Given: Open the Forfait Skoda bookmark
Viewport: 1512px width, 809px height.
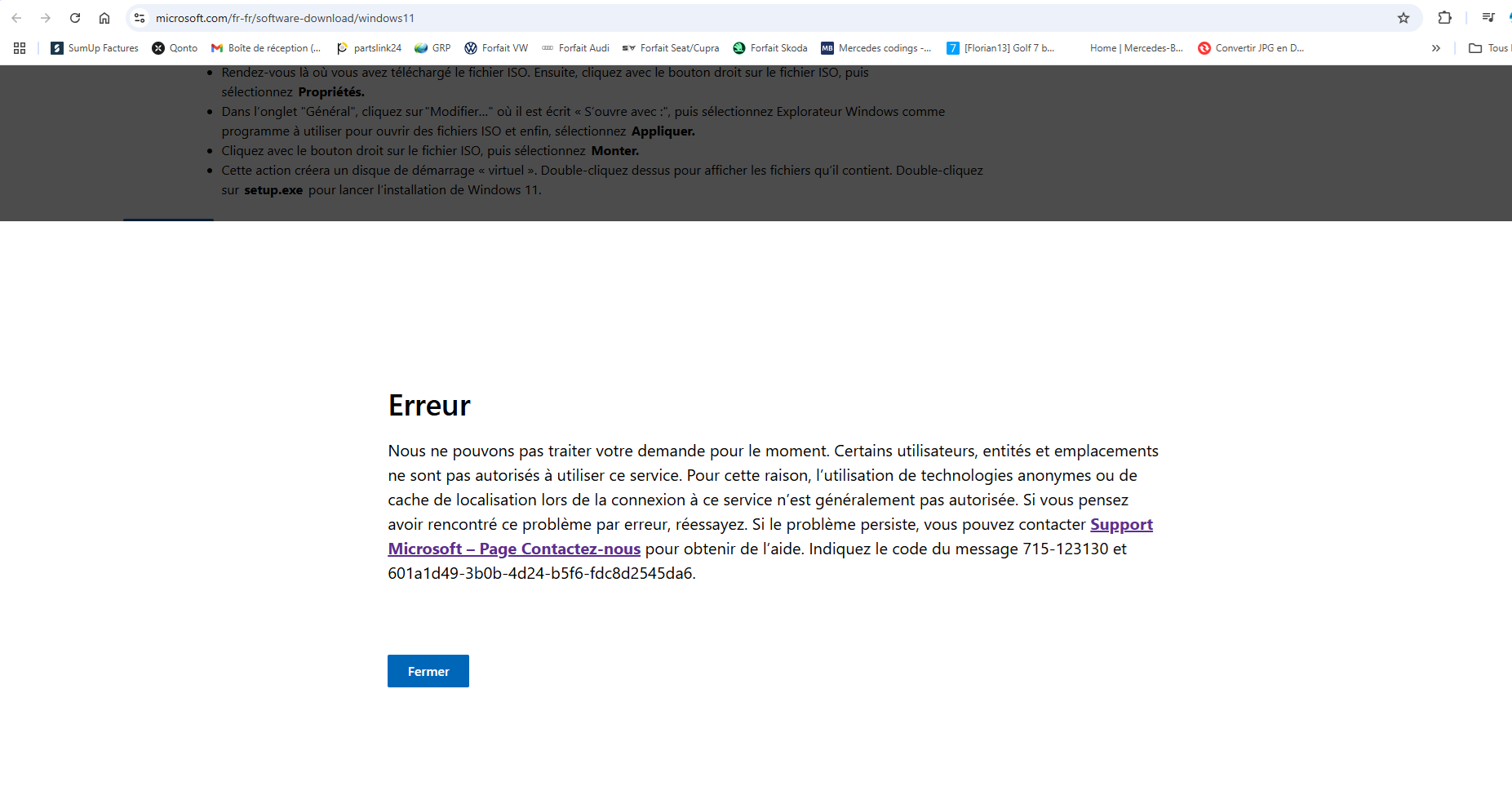Looking at the screenshot, I should (x=770, y=48).
